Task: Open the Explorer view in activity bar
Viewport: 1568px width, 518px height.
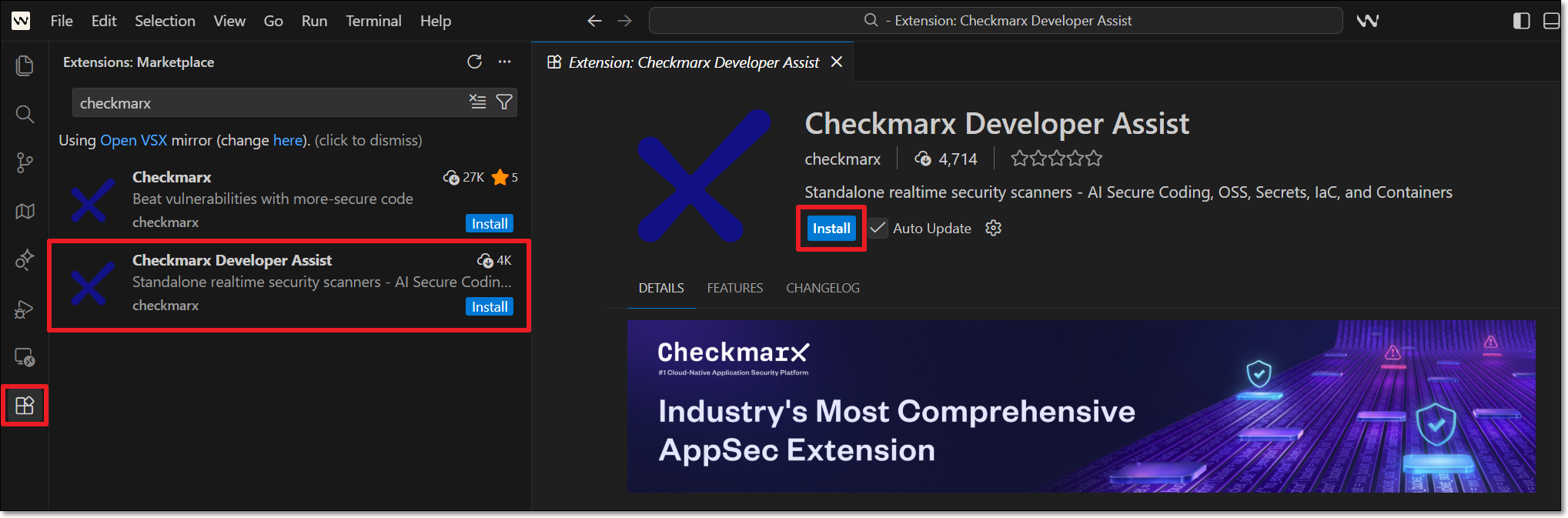Action: tap(25, 66)
